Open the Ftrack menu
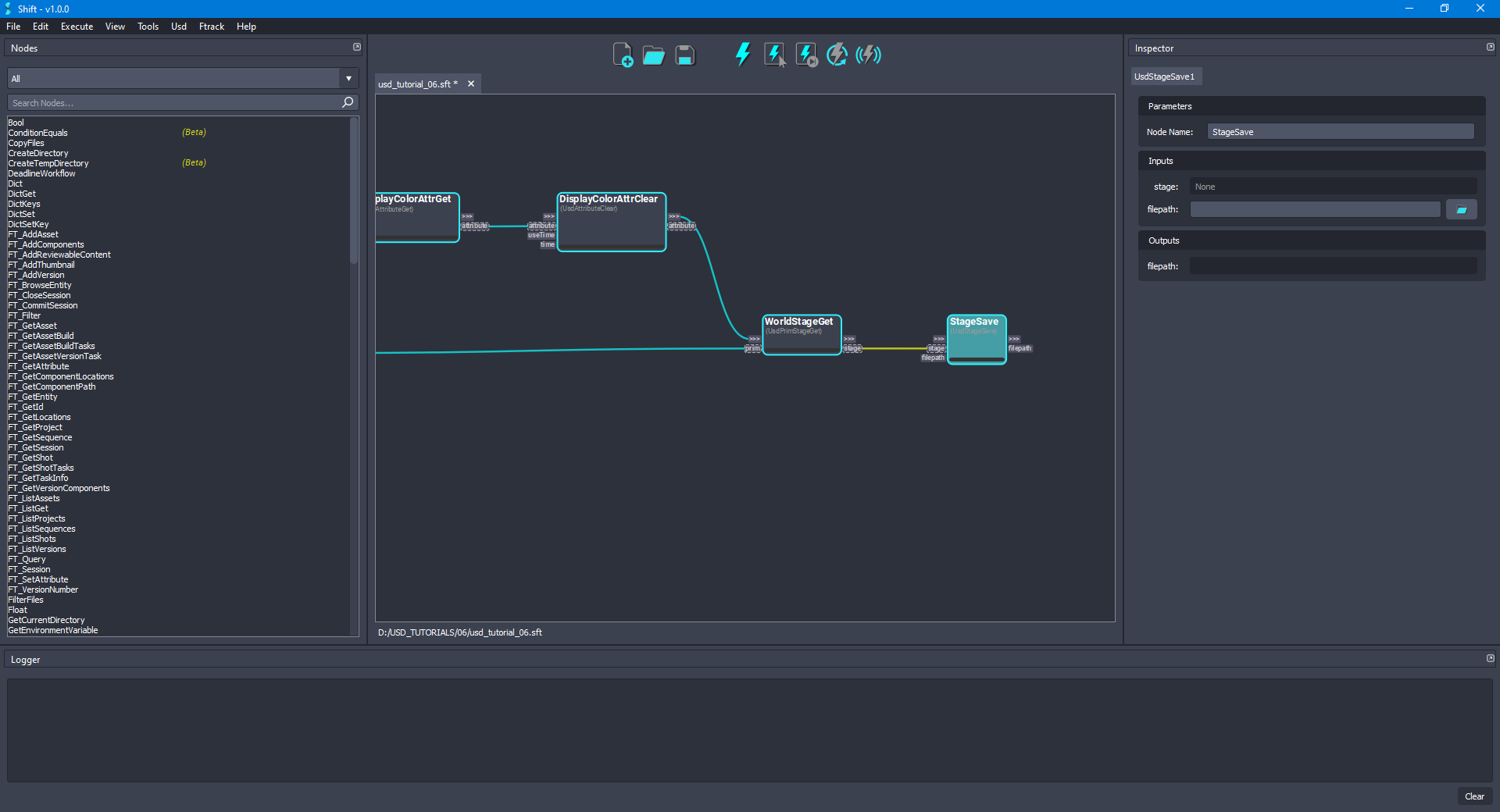1500x812 pixels. tap(211, 26)
